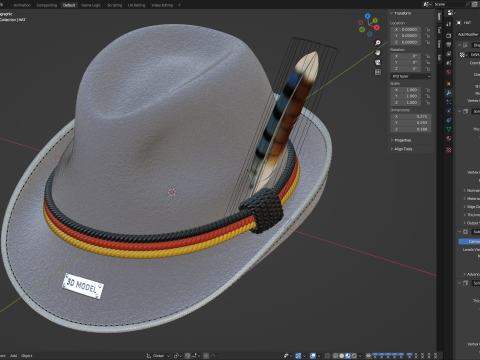Open the World properties tab

point(449,72)
